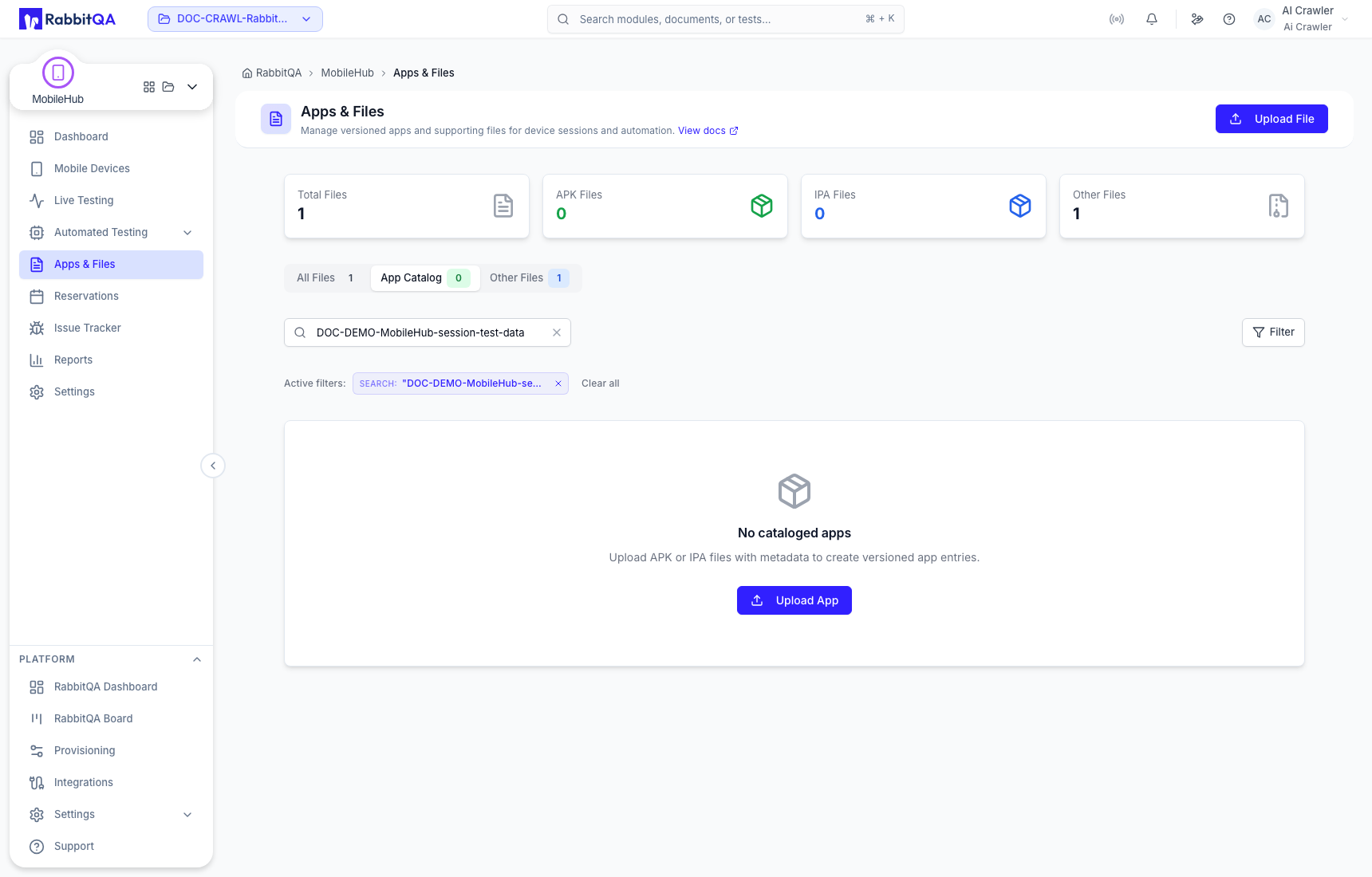Collapse the PLATFORM section
The height and width of the screenshot is (877, 1372).
(x=197, y=659)
